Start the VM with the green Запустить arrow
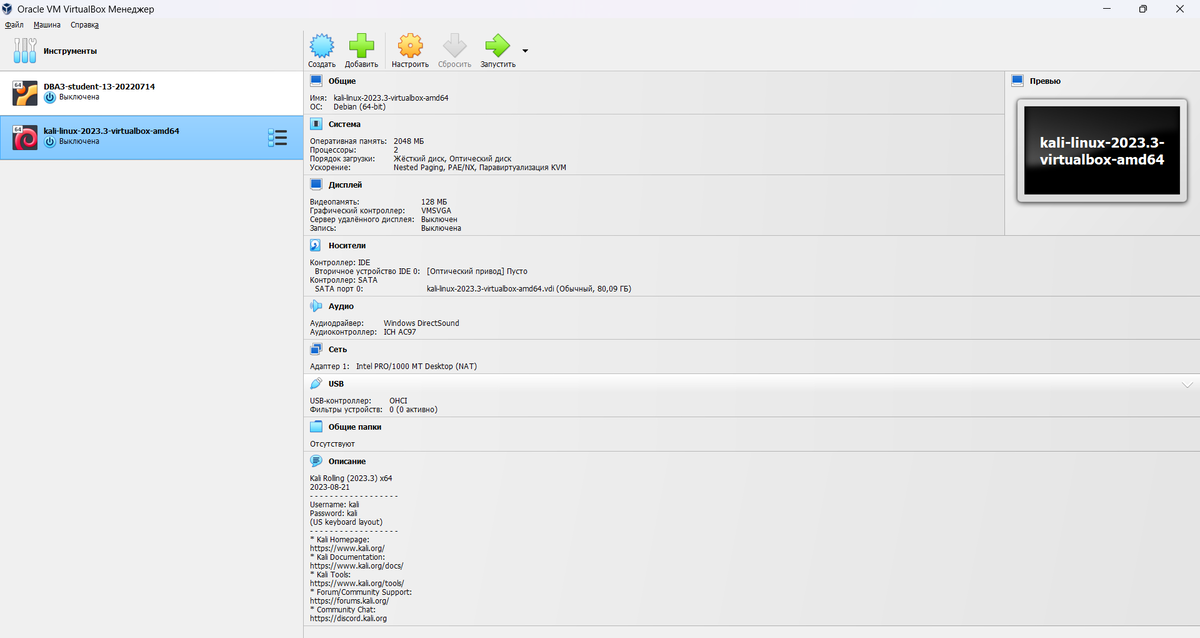1200x638 pixels. (497, 45)
